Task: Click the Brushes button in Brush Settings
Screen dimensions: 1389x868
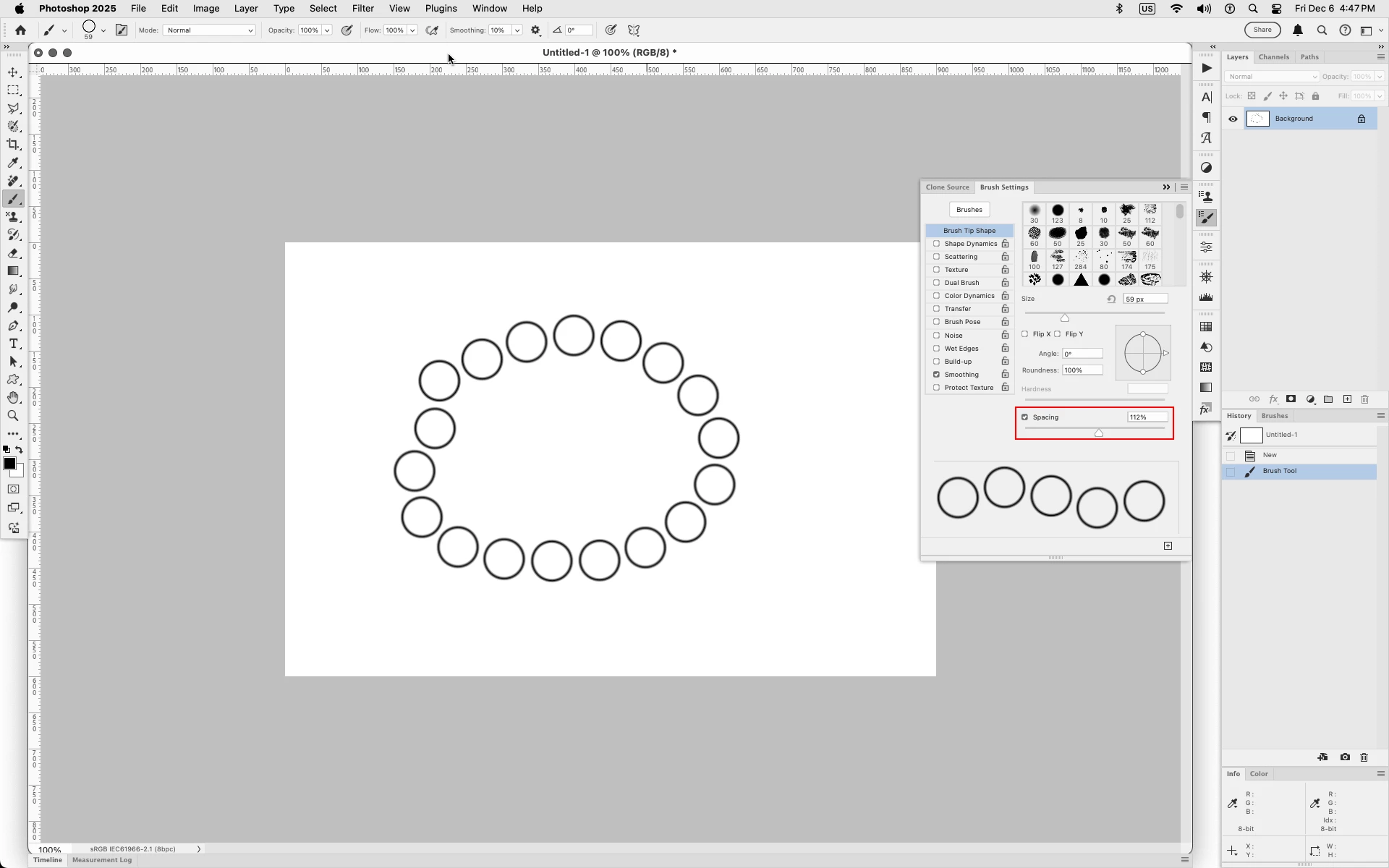Action: (969, 210)
